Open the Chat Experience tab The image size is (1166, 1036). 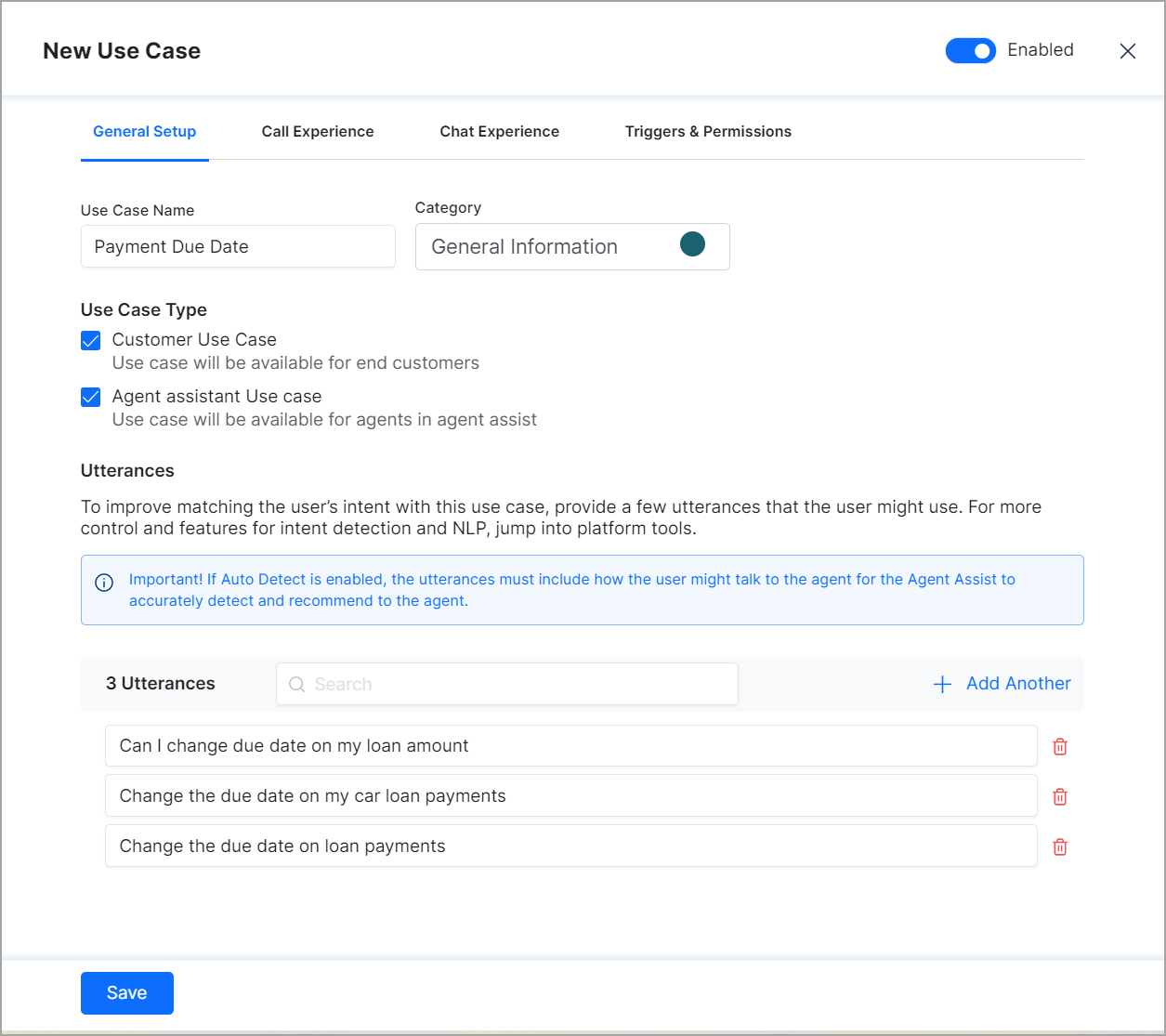[x=499, y=132]
